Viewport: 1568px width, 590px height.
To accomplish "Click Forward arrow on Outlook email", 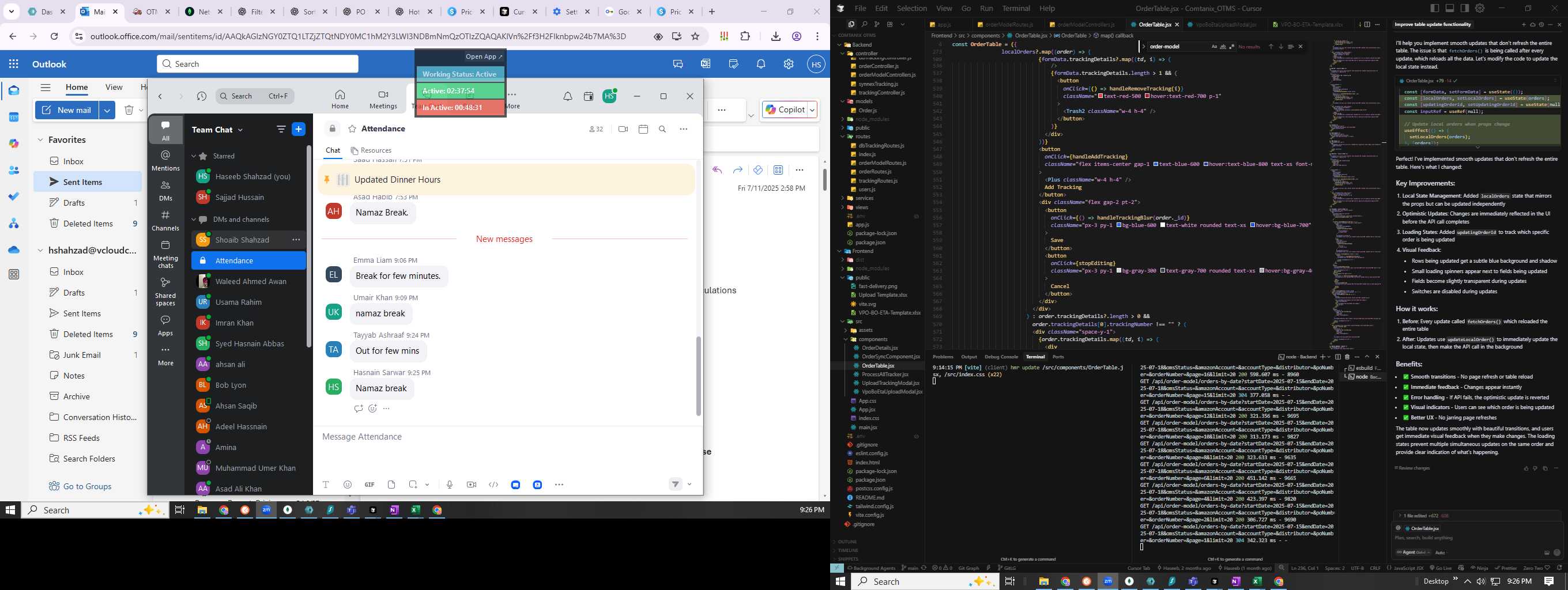I will (x=738, y=170).
